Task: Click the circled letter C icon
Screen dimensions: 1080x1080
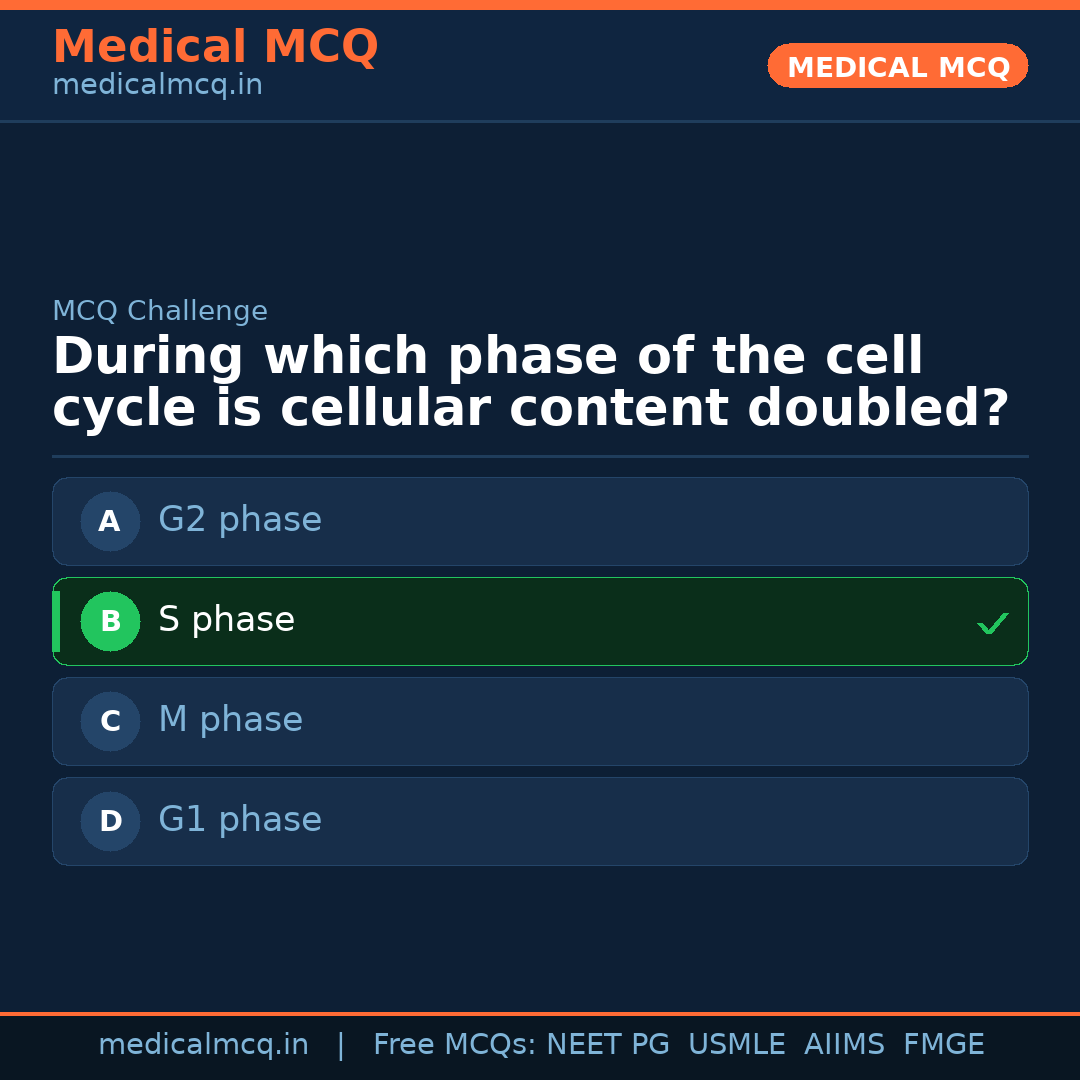Action: click(110, 721)
